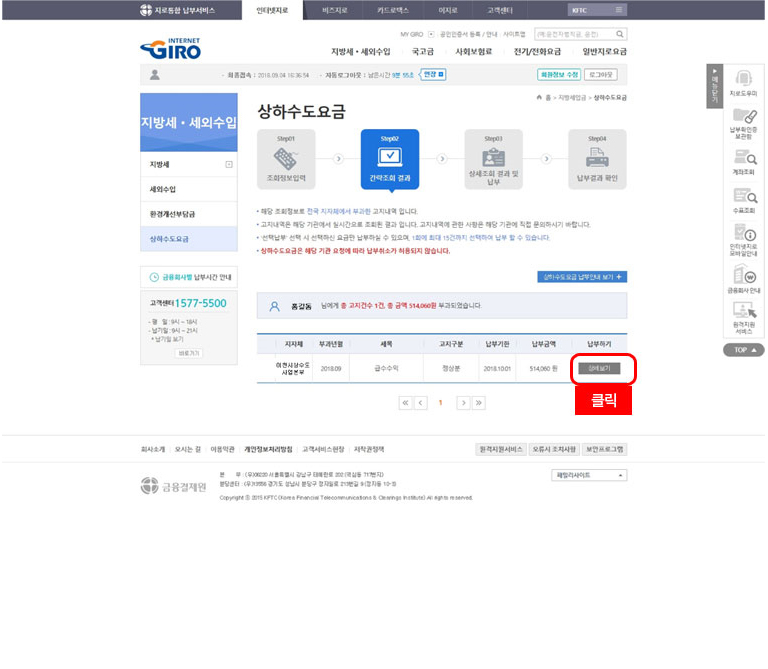Open the 수표조회 sidebar icon
The height and width of the screenshot is (669, 768).
(x=744, y=201)
